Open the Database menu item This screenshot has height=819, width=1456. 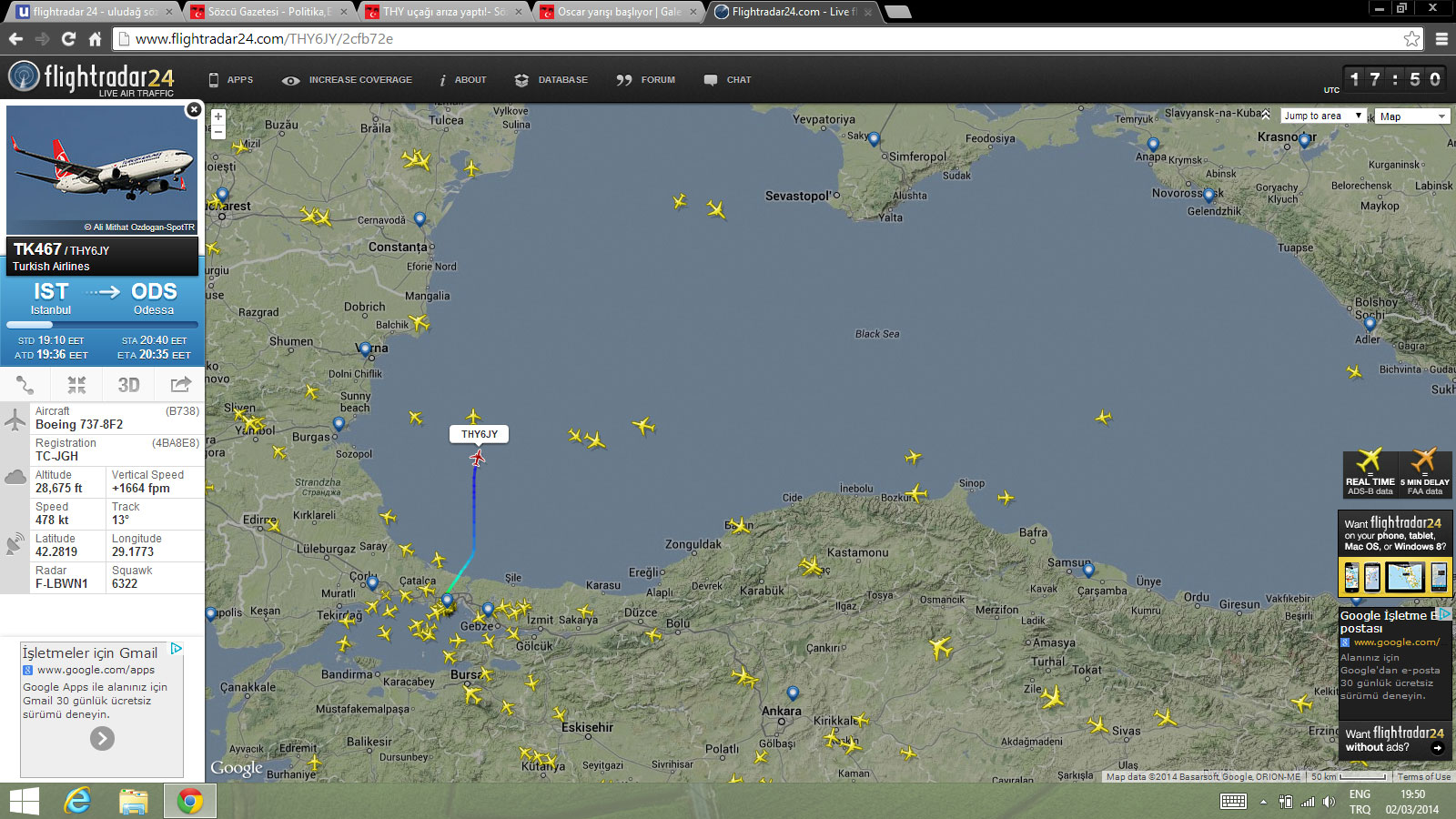point(551,80)
